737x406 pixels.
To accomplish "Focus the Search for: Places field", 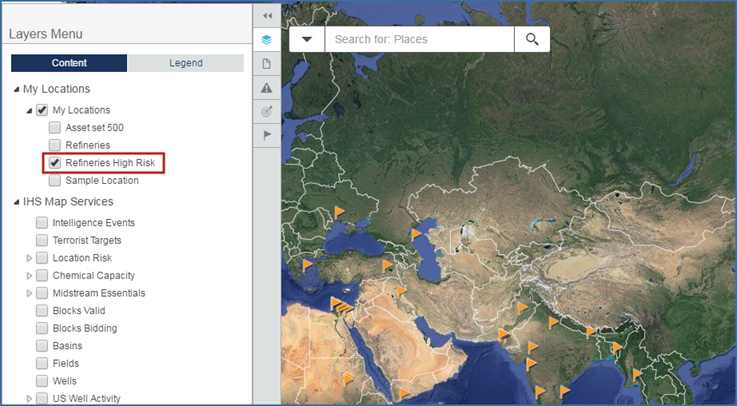I will (x=419, y=39).
